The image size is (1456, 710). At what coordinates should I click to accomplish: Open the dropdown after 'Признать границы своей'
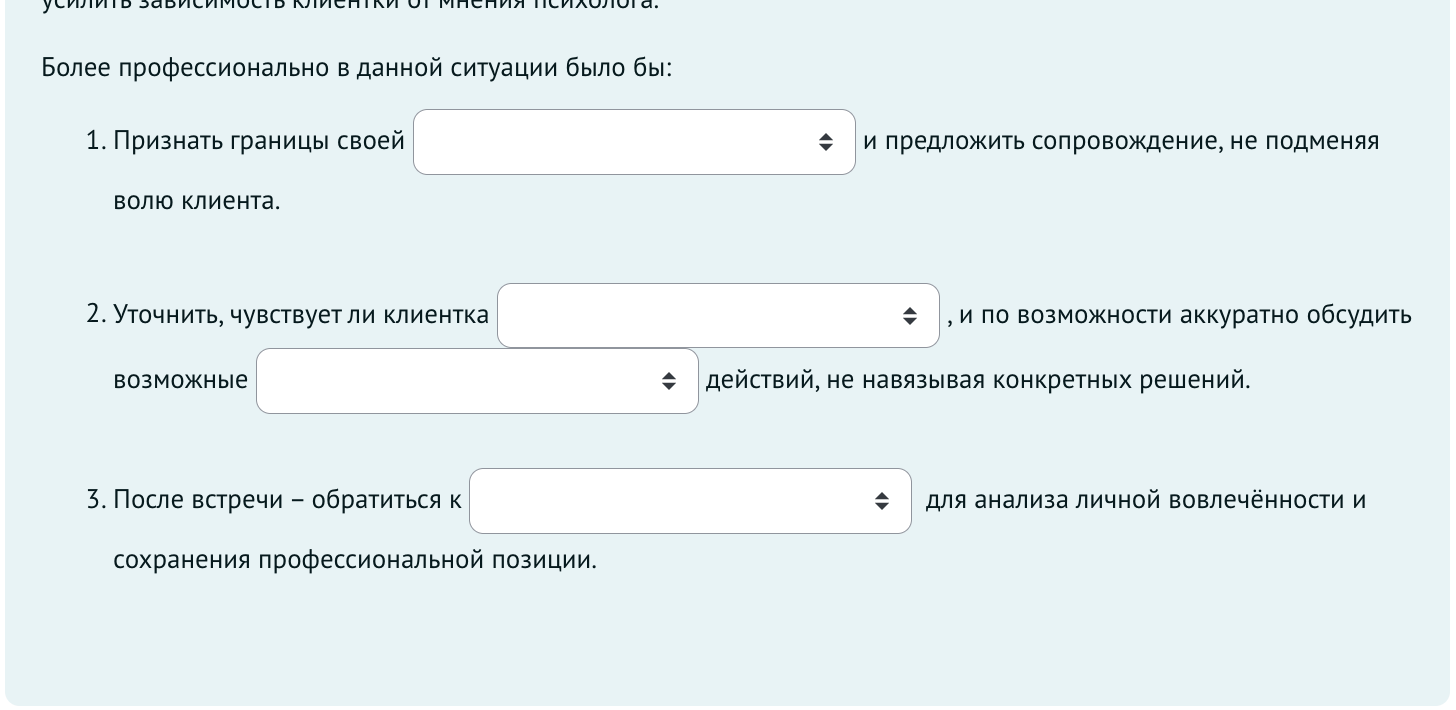634,142
